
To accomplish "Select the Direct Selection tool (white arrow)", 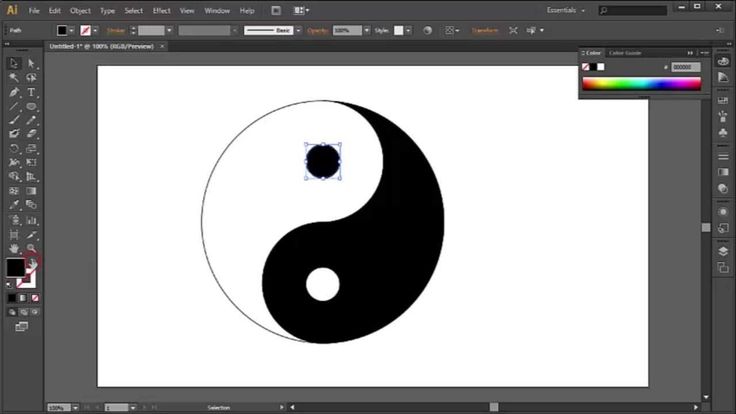I will (31, 63).
